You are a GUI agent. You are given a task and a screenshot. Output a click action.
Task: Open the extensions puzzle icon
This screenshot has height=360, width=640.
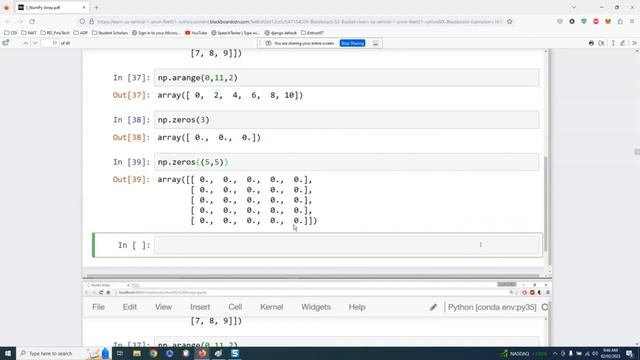tap(620, 21)
